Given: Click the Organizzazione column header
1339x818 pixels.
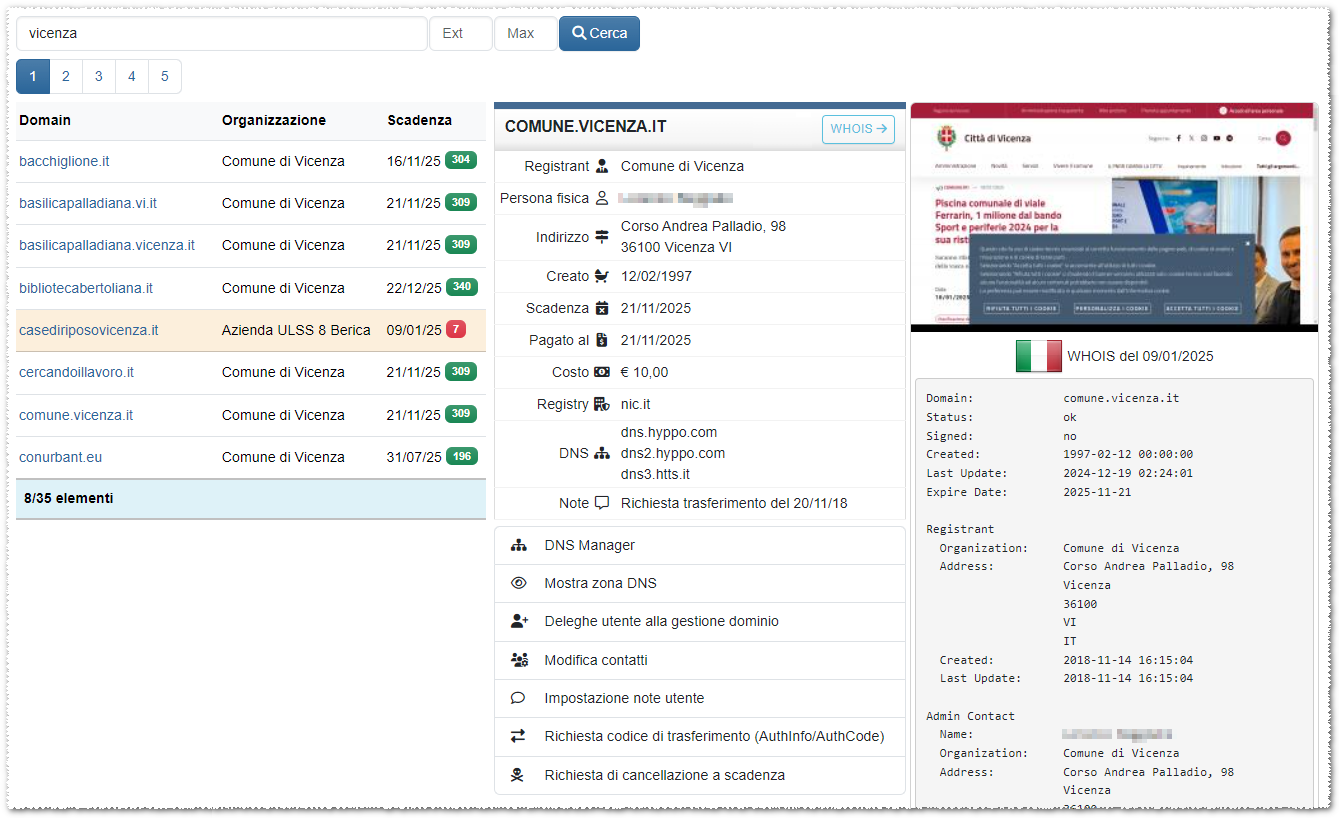Looking at the screenshot, I should click(x=274, y=120).
